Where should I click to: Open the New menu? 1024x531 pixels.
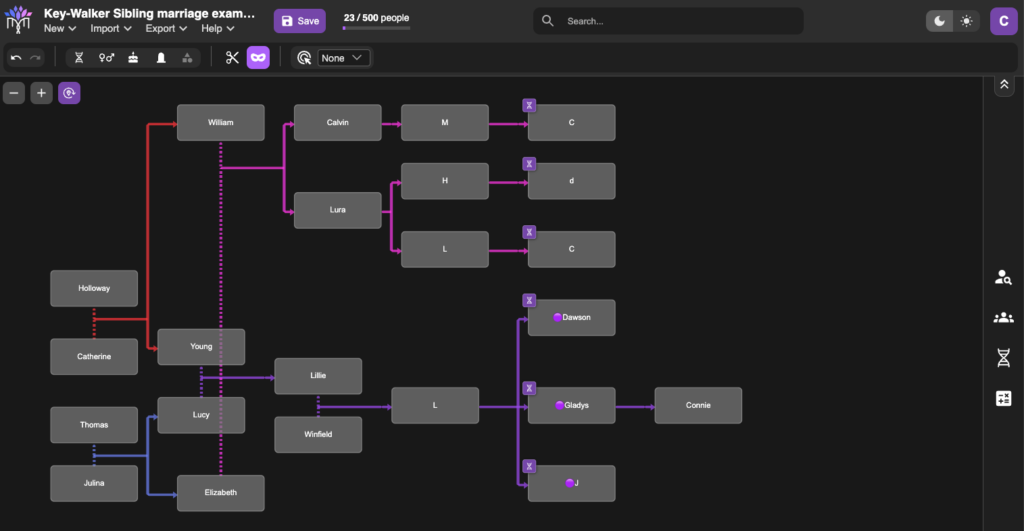(59, 29)
